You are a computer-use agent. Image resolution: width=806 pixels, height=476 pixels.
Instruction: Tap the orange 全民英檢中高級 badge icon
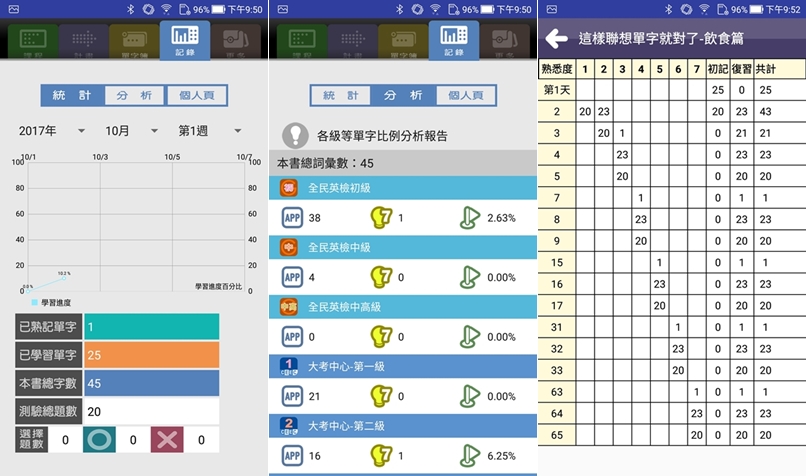(289, 307)
